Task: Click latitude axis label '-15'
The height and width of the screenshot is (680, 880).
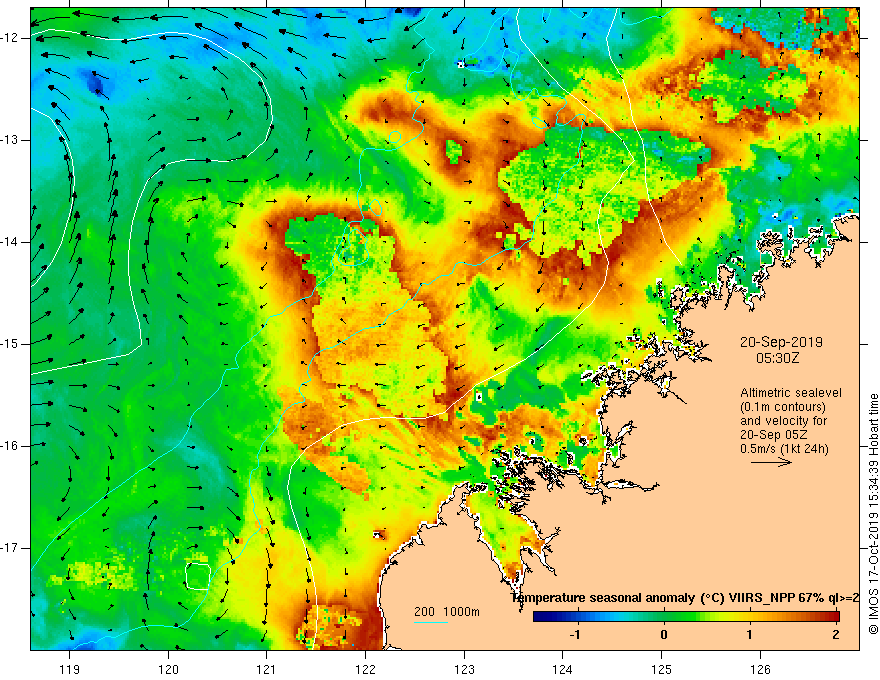Action: 11,344
